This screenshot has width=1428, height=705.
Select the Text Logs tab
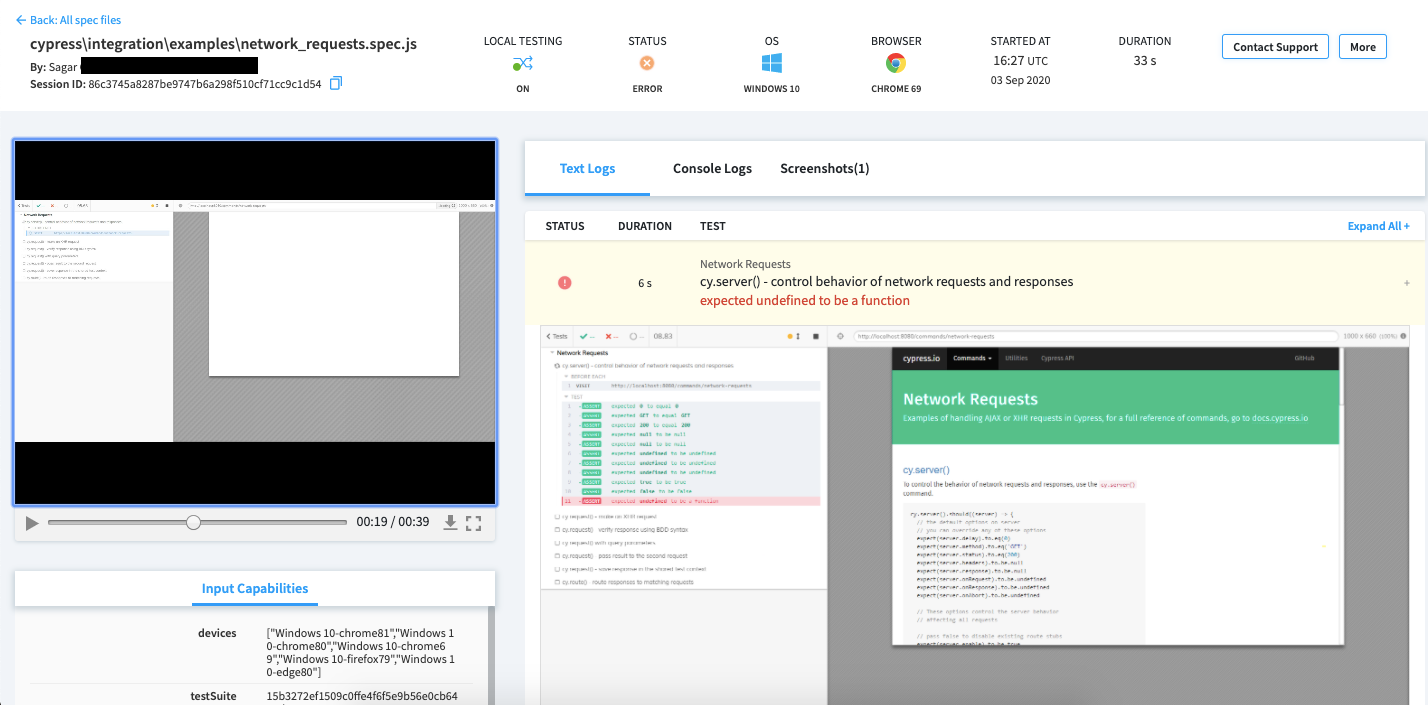(587, 168)
